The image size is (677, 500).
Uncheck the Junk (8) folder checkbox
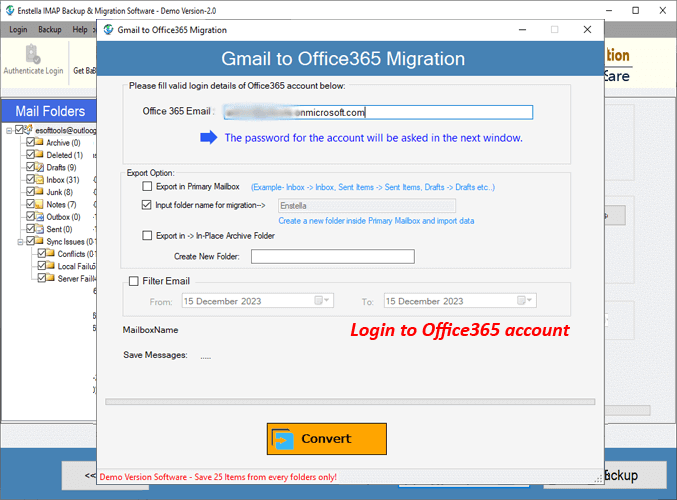[30, 191]
